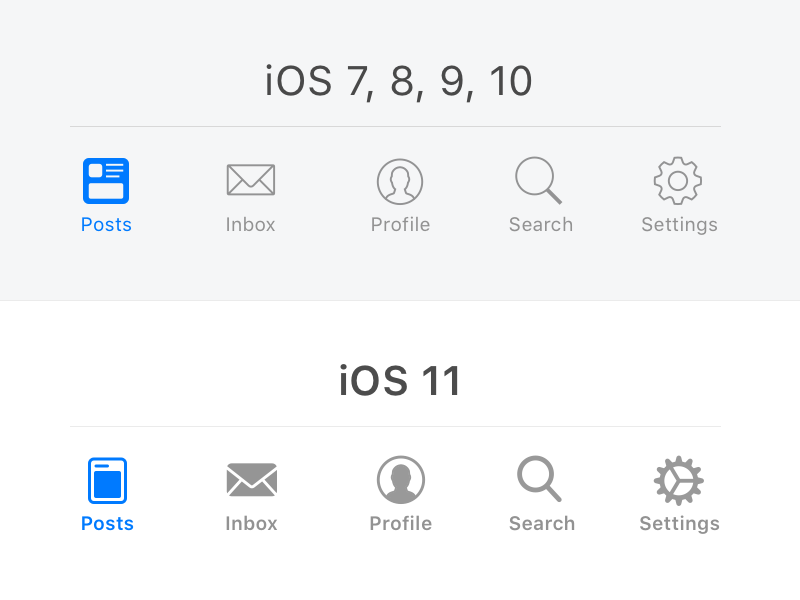800x600 pixels.
Task: Click the iOS 11 heading text
Action: pos(399,380)
